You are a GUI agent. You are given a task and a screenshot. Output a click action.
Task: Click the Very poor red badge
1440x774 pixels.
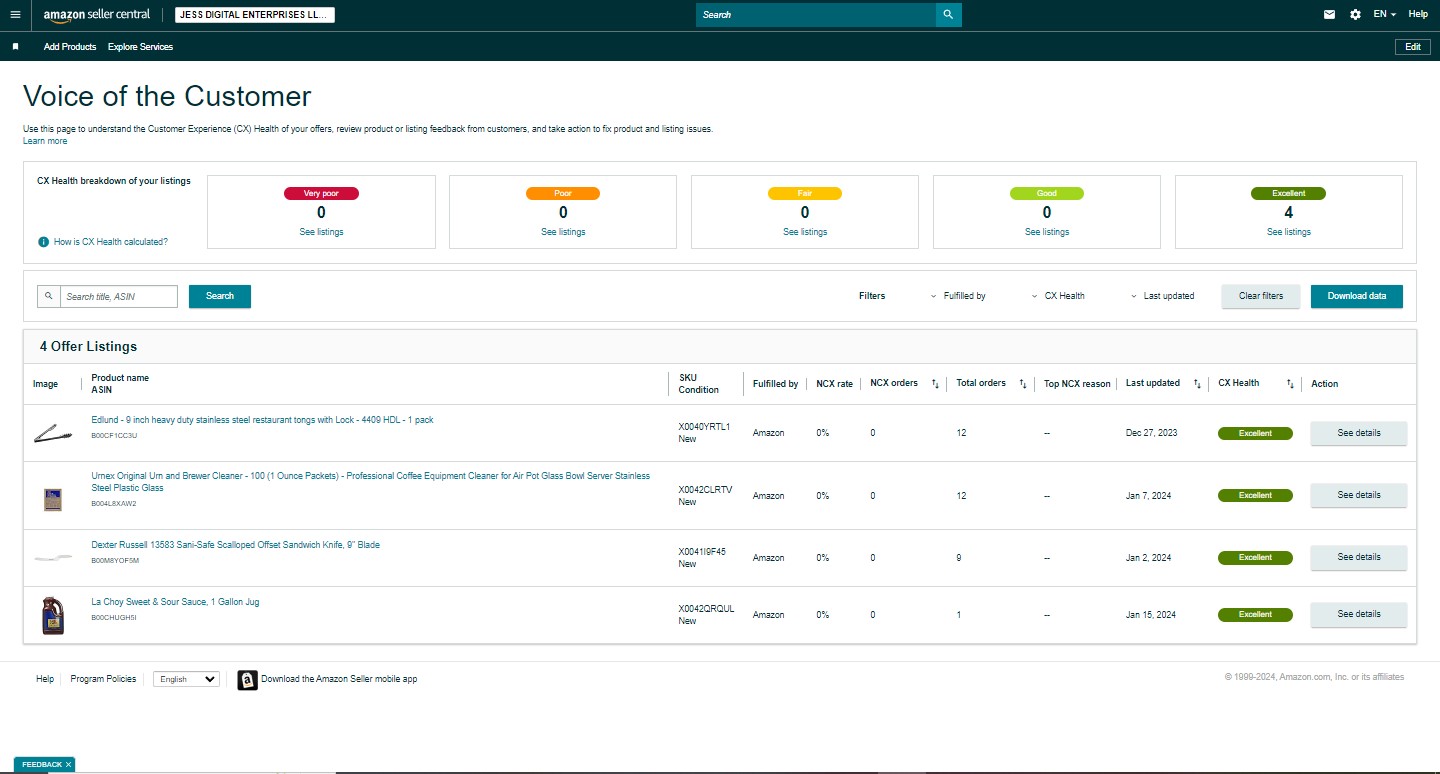coord(321,193)
